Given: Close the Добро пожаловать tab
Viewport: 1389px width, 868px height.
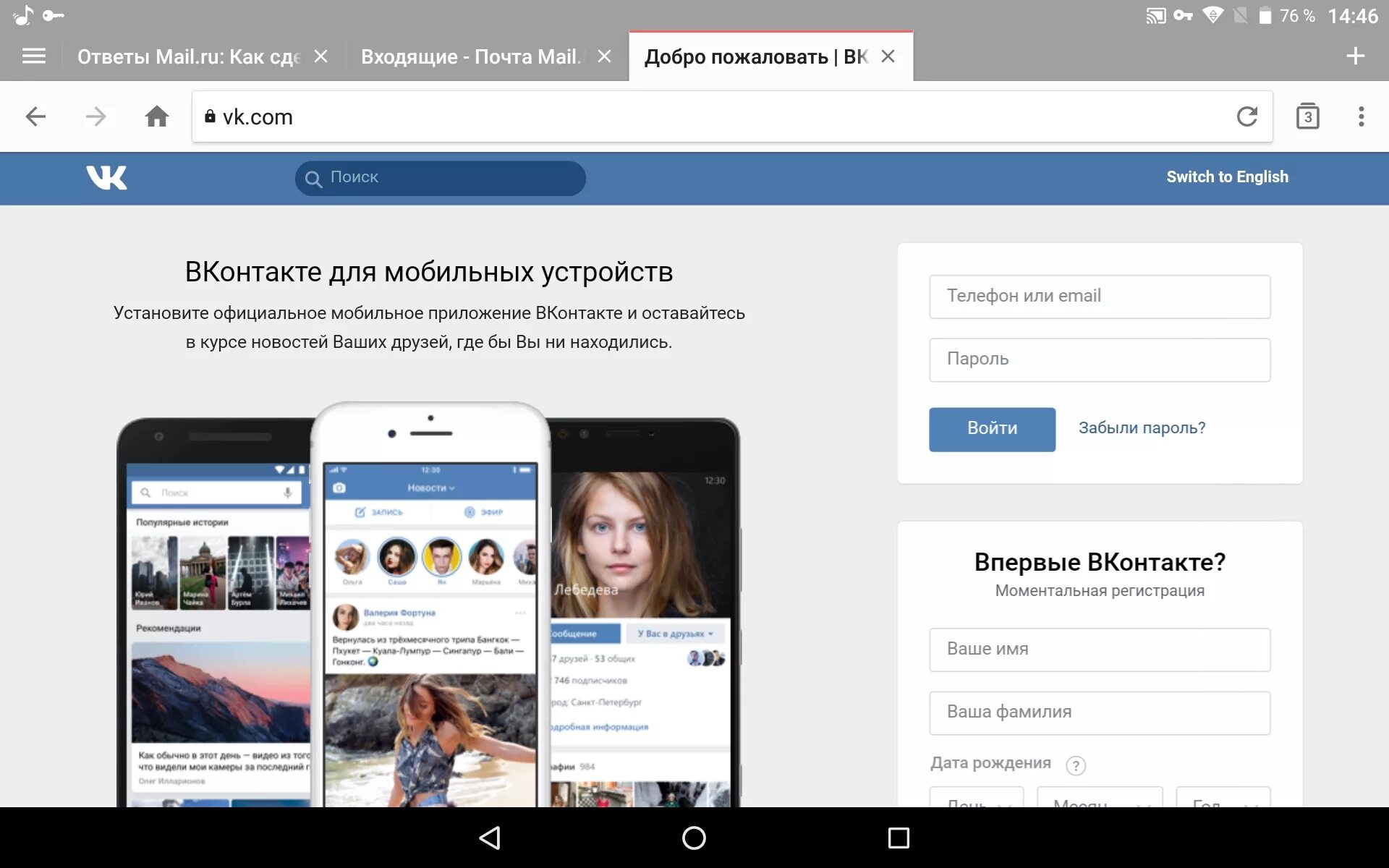Looking at the screenshot, I should (888, 56).
